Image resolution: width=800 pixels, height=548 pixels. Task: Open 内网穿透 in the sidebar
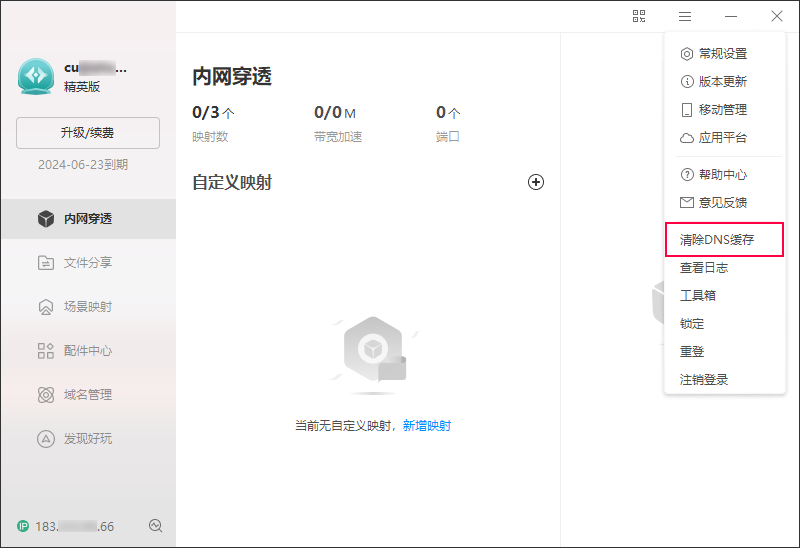pos(87,219)
